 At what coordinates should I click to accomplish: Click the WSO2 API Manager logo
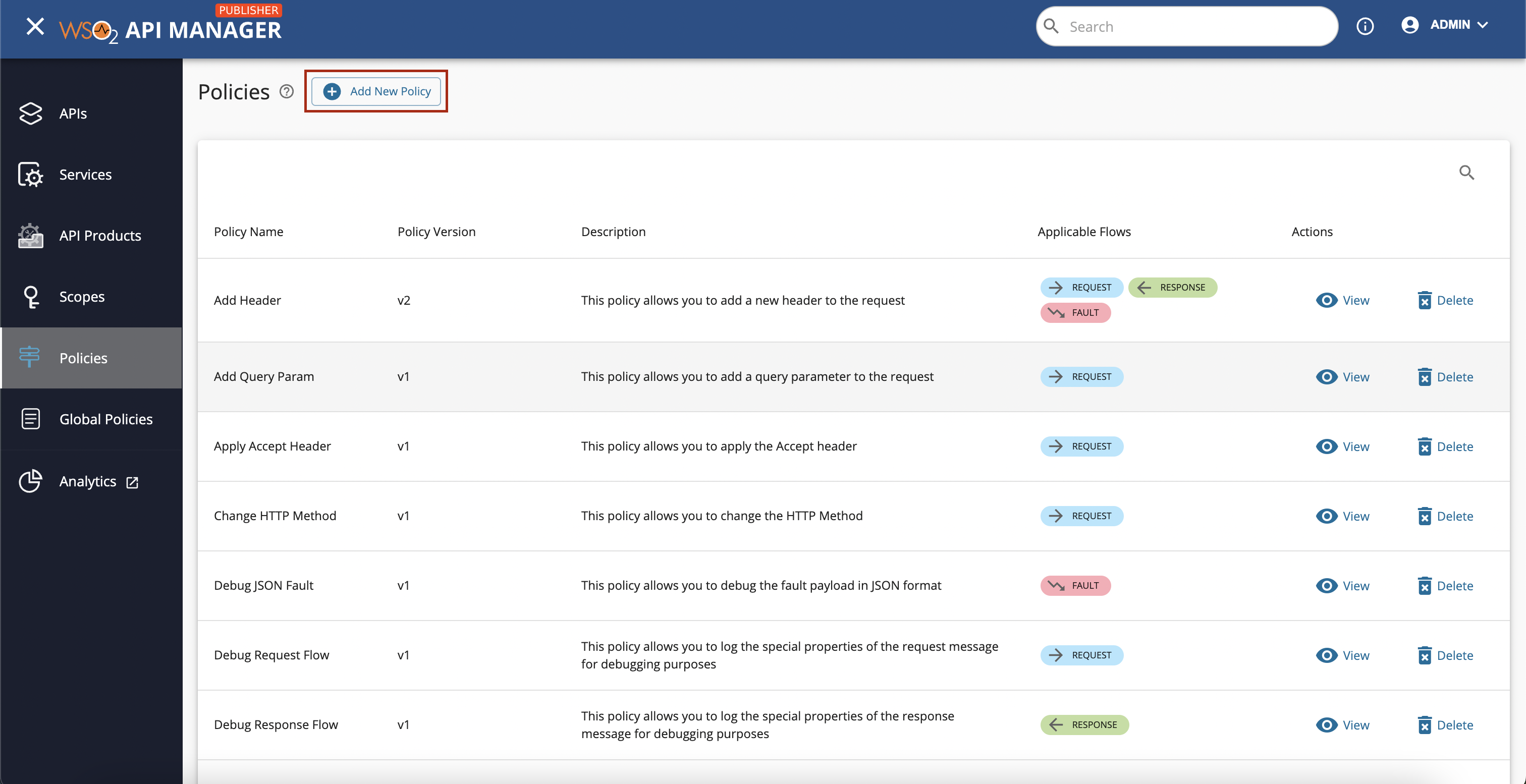(x=170, y=30)
